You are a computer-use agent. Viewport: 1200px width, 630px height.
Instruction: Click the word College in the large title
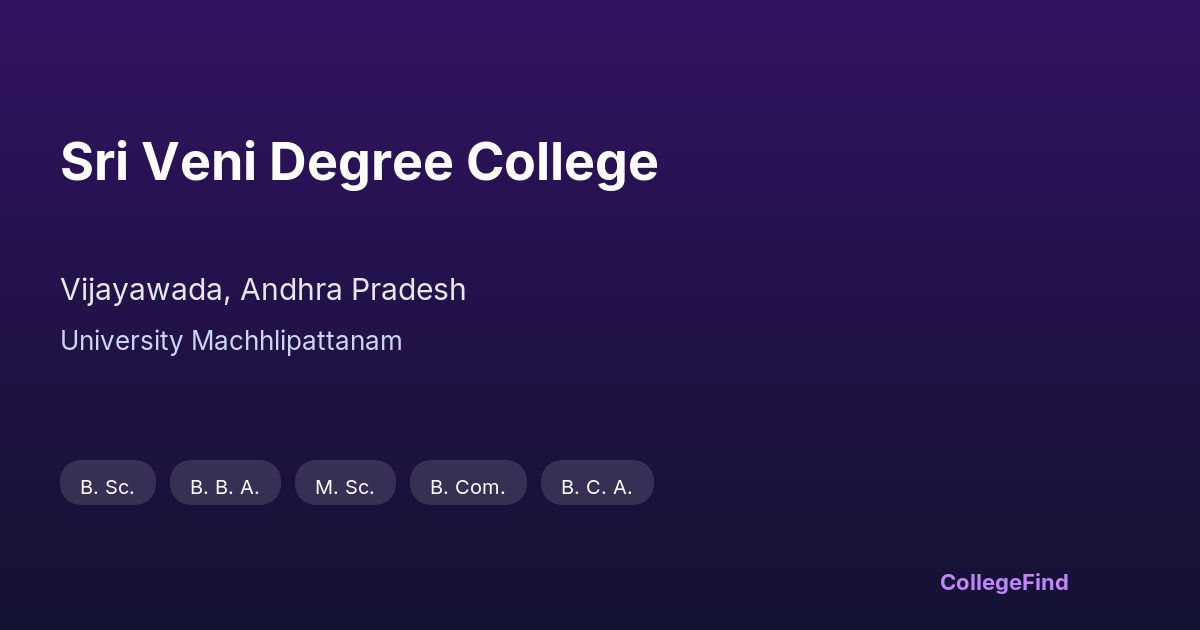[562, 162]
